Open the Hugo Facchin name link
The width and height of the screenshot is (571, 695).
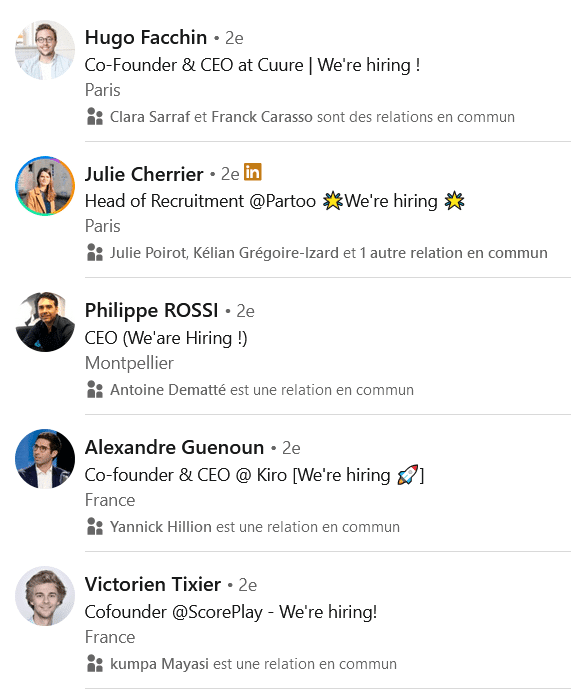146,37
